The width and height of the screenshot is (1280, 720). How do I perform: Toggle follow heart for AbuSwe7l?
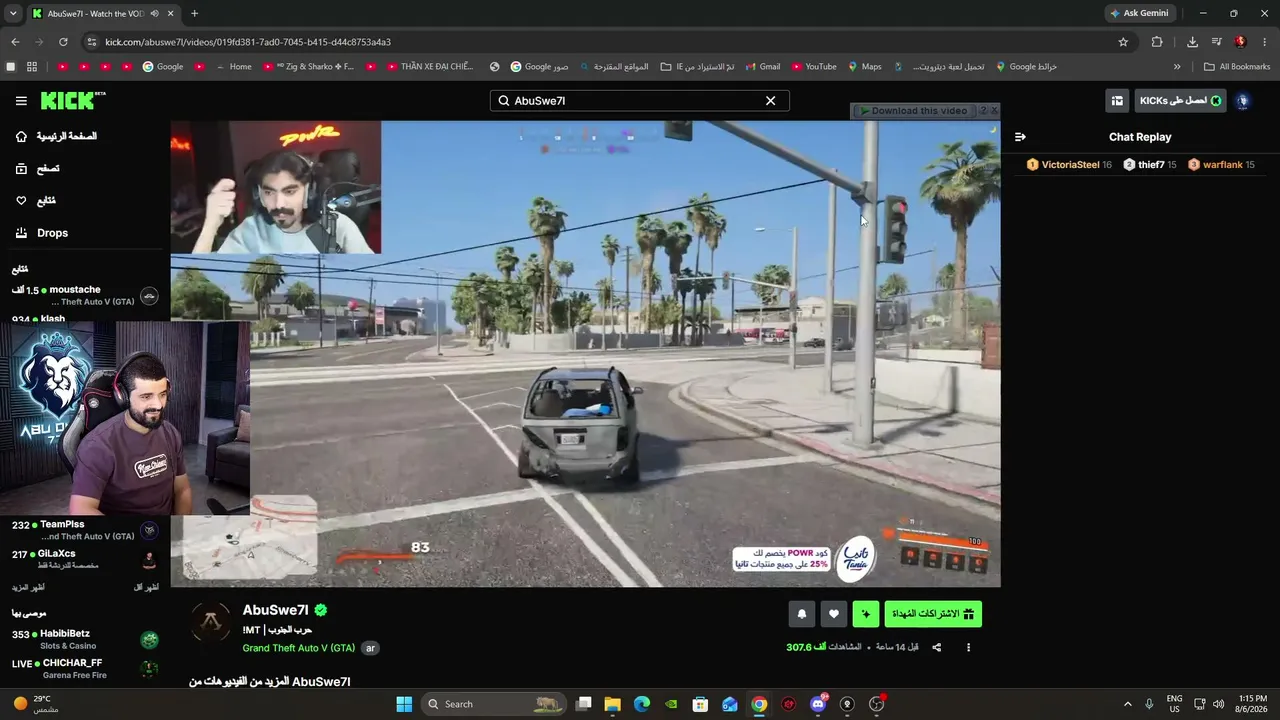click(833, 614)
